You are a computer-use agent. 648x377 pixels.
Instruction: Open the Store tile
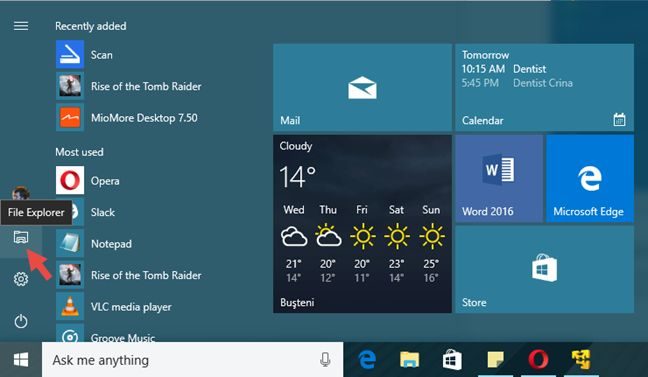tap(544, 269)
